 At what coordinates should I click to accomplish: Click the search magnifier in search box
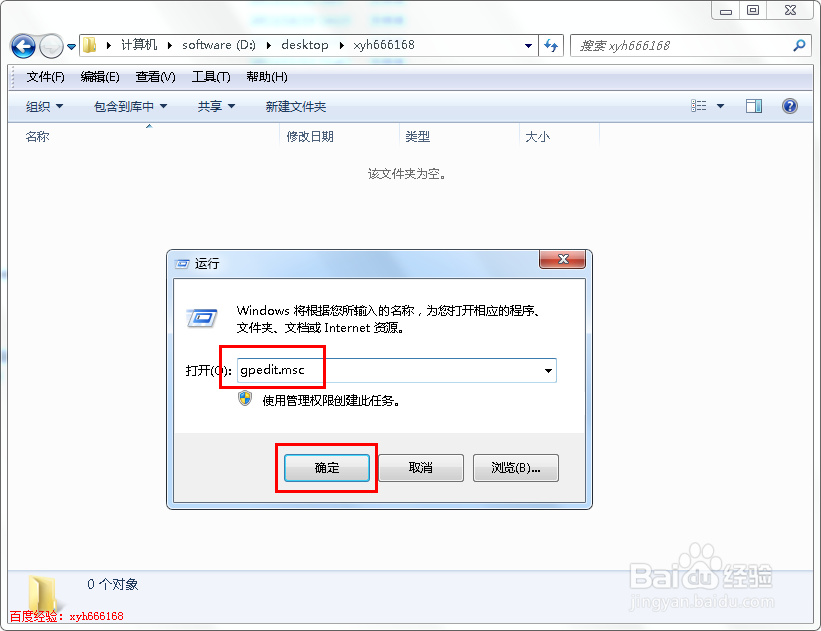(x=799, y=45)
